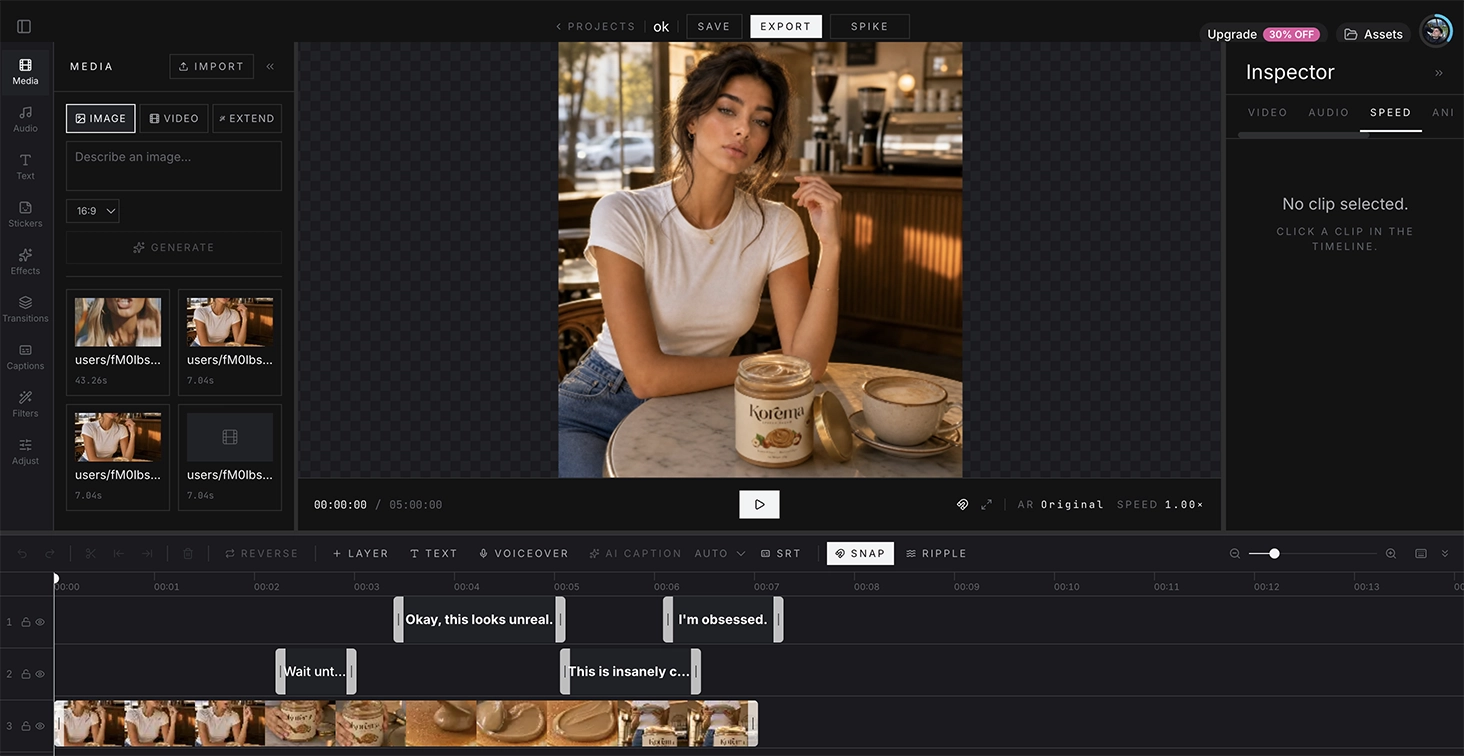This screenshot has height=756, width=1464.
Task: Open the AR Original aspect selector
Action: point(1060,505)
